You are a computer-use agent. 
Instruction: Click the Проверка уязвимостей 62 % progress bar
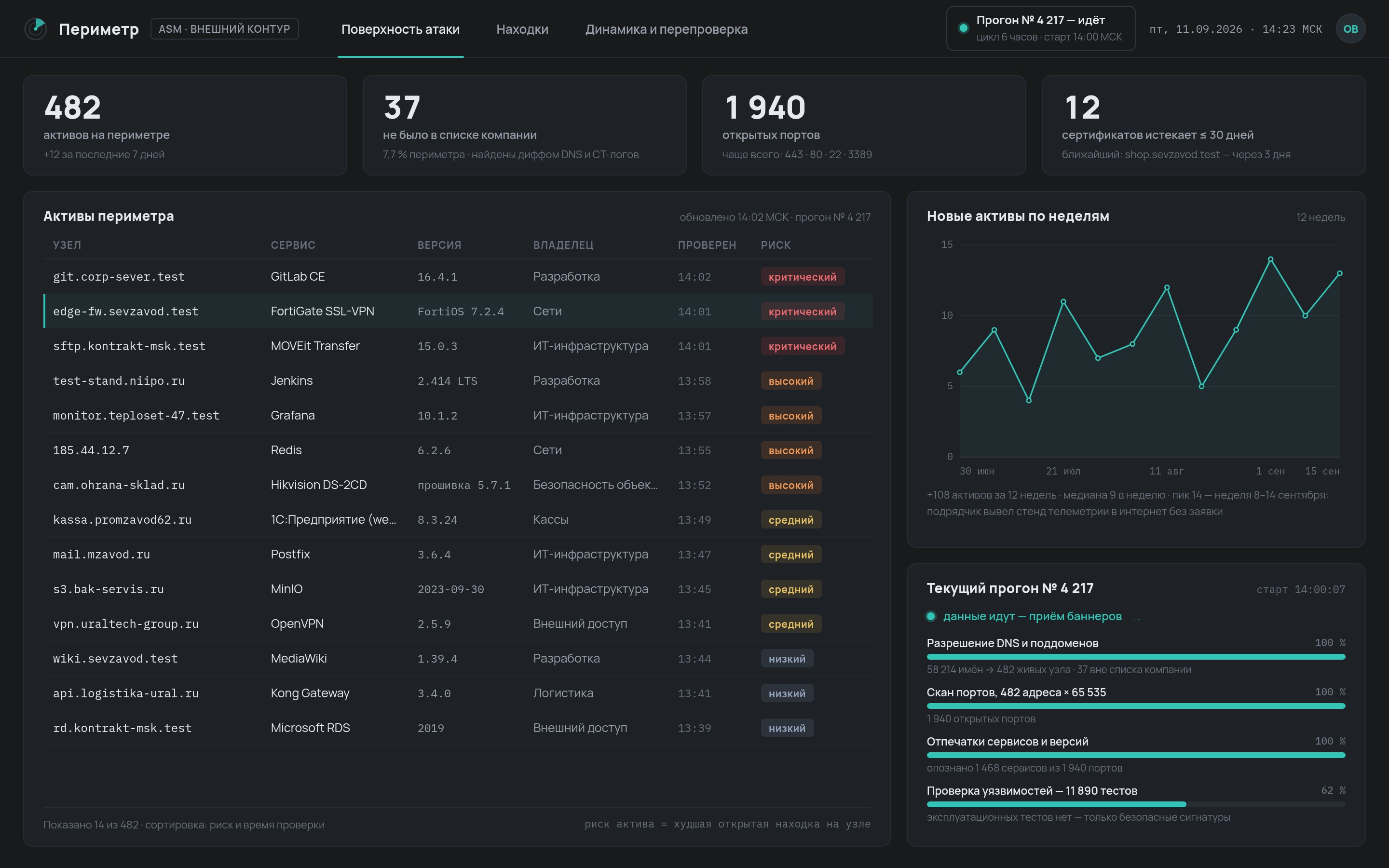(1136, 805)
